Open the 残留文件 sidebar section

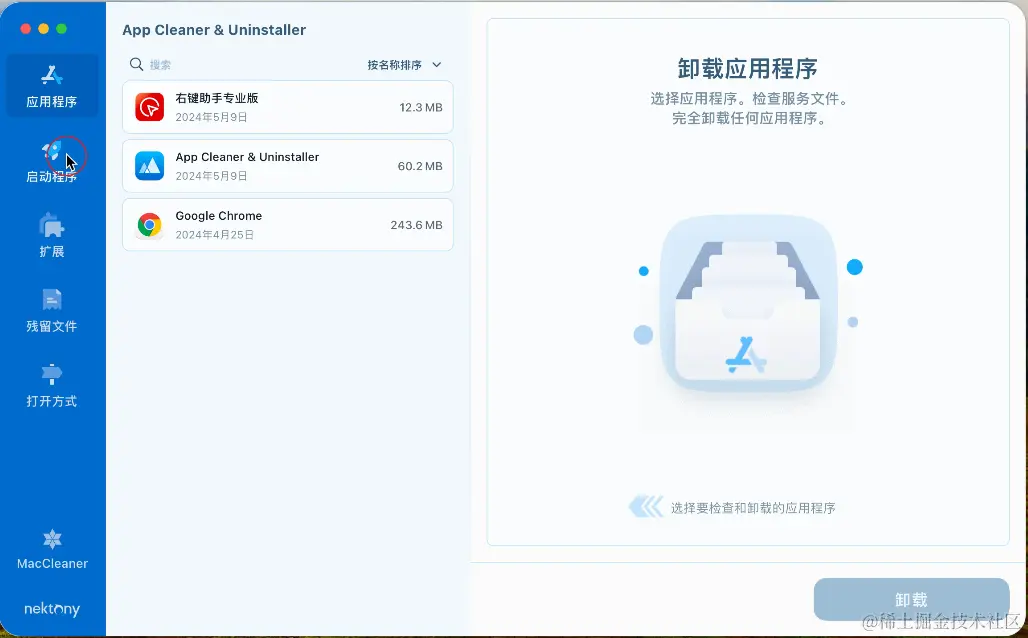click(52, 311)
